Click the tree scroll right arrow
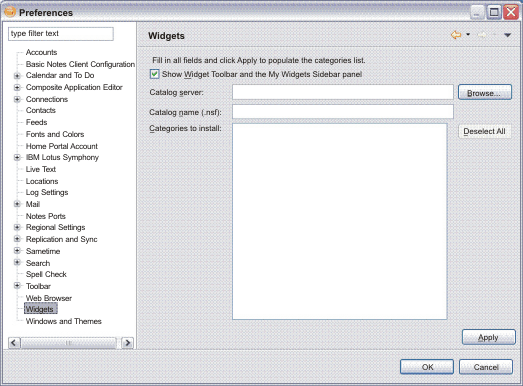The width and height of the screenshot is (523, 386). coord(127,343)
